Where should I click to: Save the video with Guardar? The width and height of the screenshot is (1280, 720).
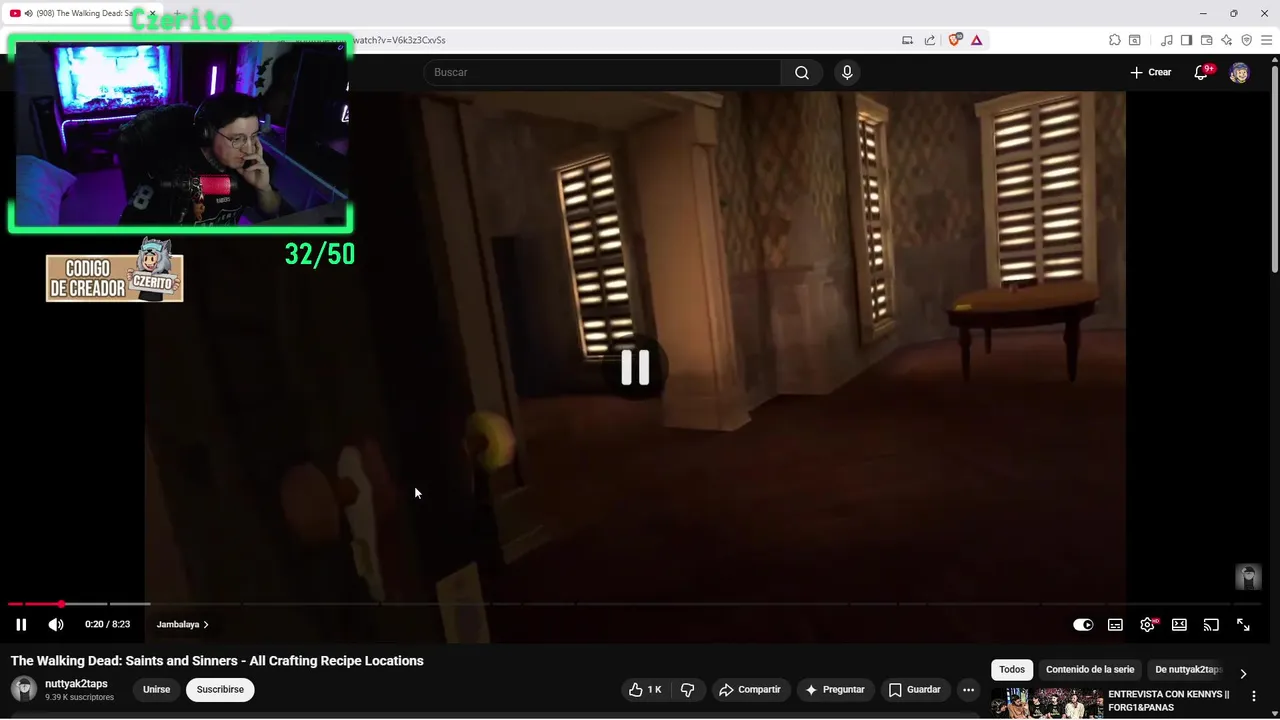(915, 690)
